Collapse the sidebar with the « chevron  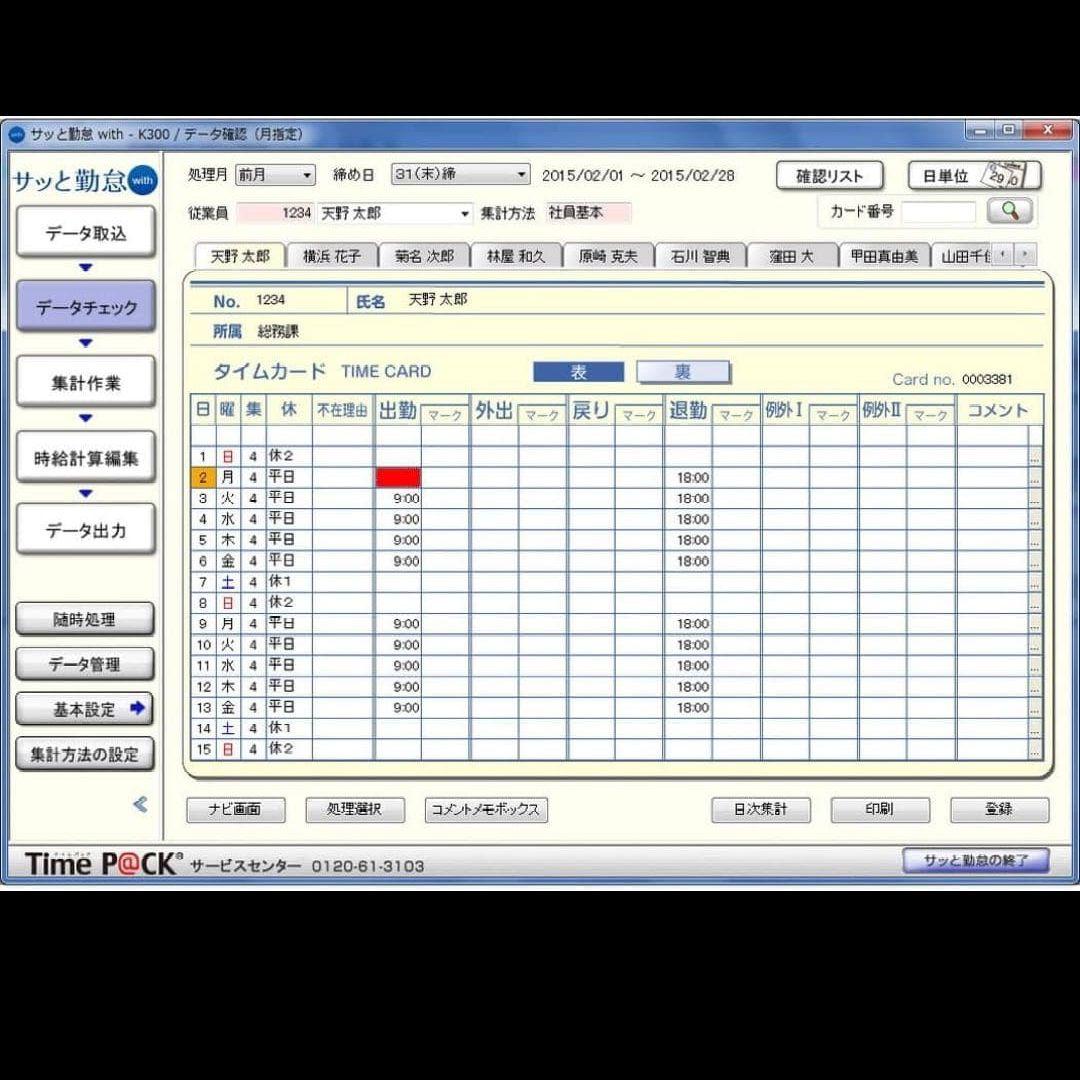coord(140,805)
